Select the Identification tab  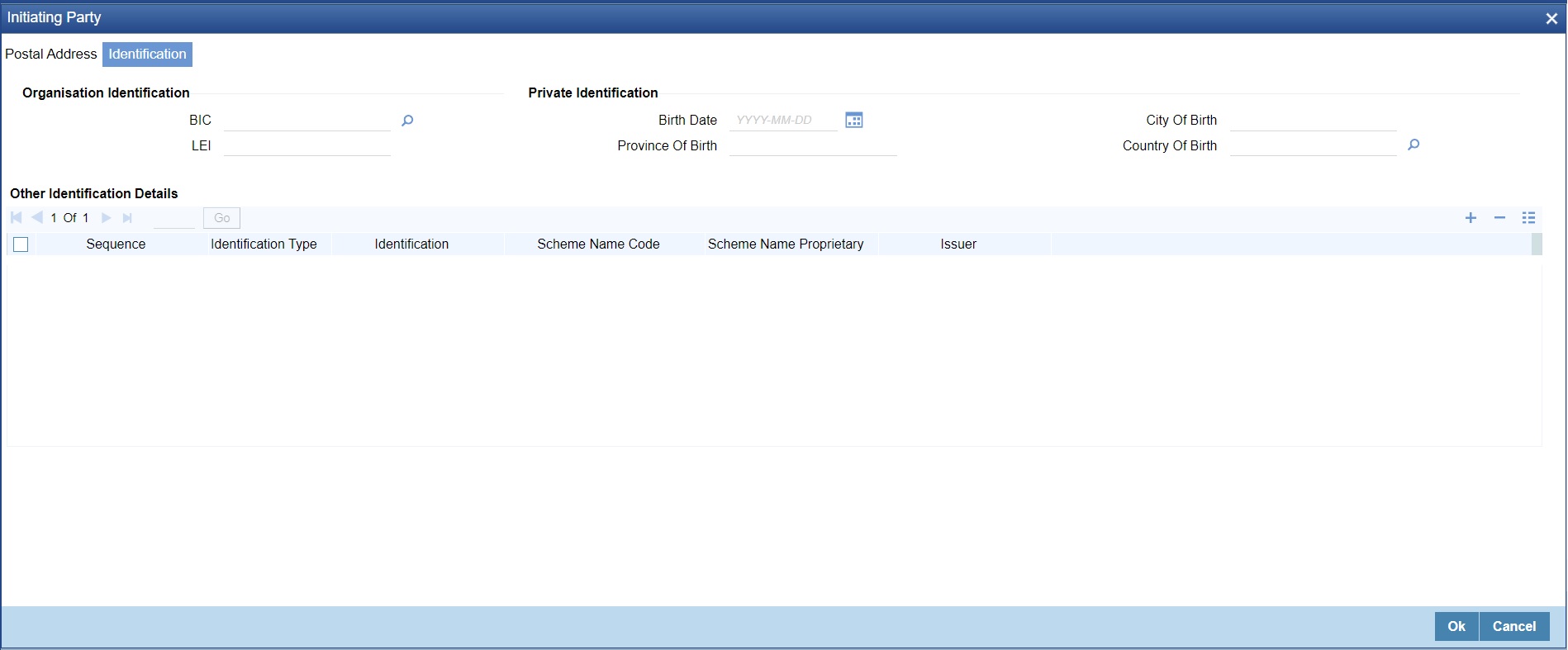click(148, 54)
